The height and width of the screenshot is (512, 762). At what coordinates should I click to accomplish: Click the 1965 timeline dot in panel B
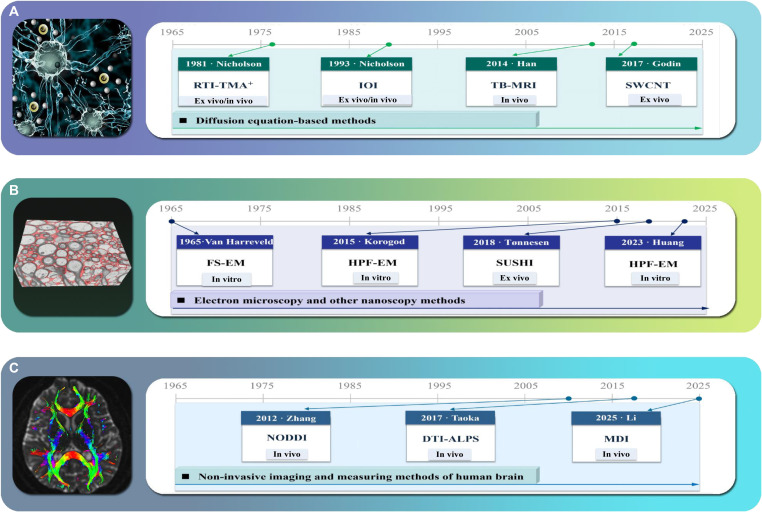coord(172,222)
